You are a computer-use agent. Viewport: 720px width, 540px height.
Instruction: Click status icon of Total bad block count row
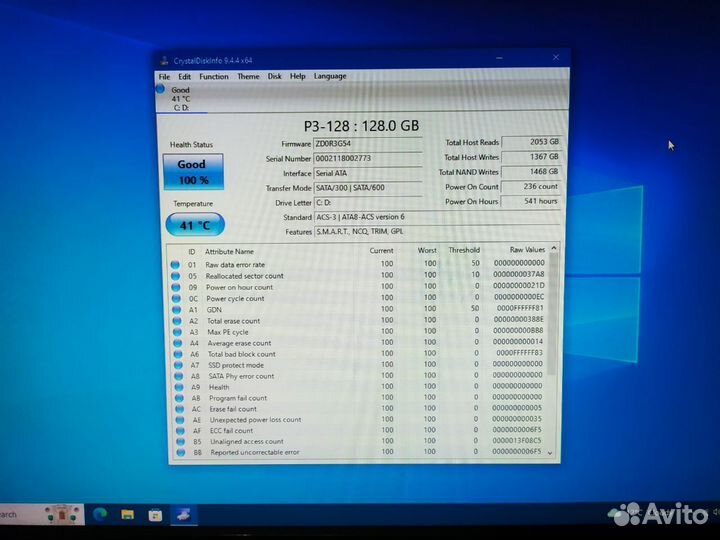[178, 354]
